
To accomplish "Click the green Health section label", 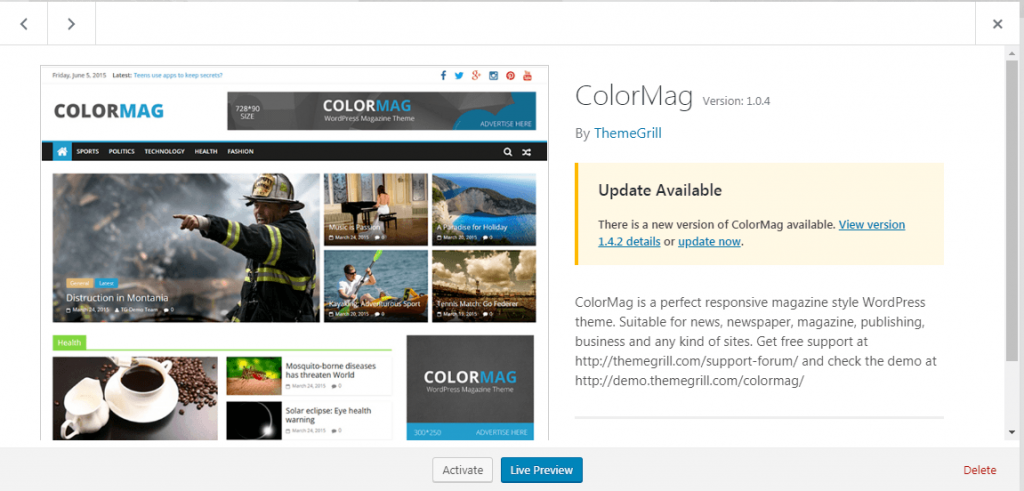I will 69,343.
